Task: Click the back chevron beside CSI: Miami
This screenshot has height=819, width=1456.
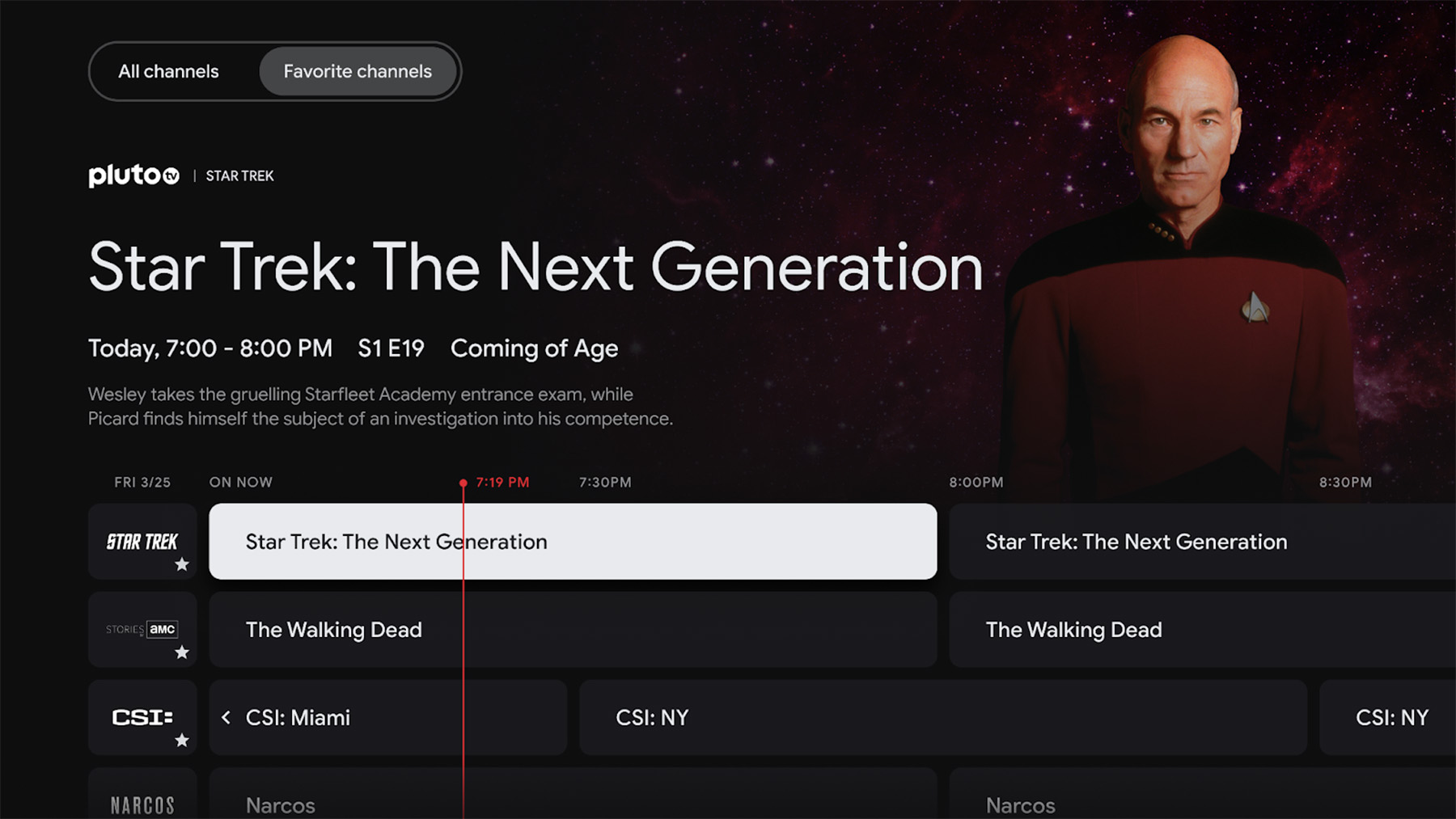Action: 226,717
